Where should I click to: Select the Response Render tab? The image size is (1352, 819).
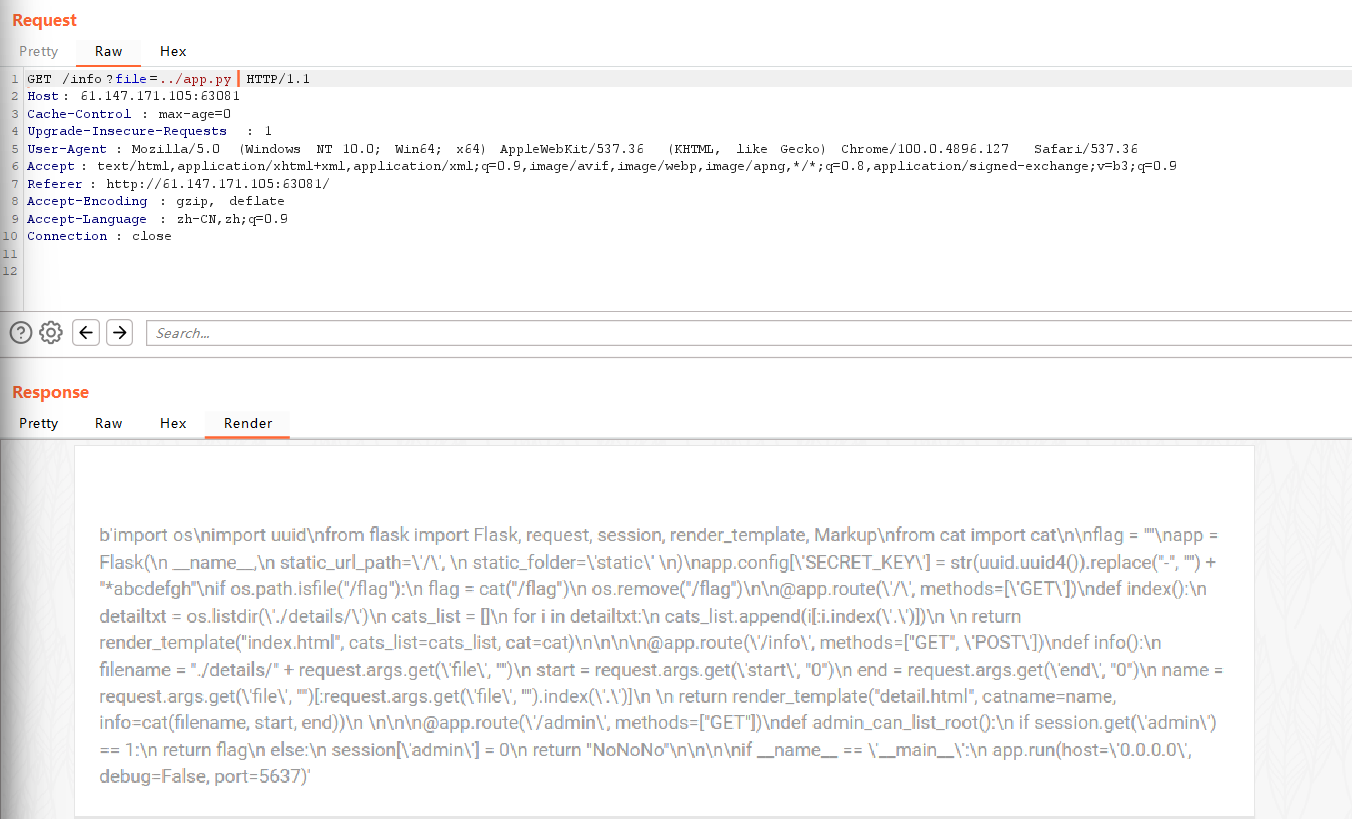pyautogui.click(x=248, y=423)
